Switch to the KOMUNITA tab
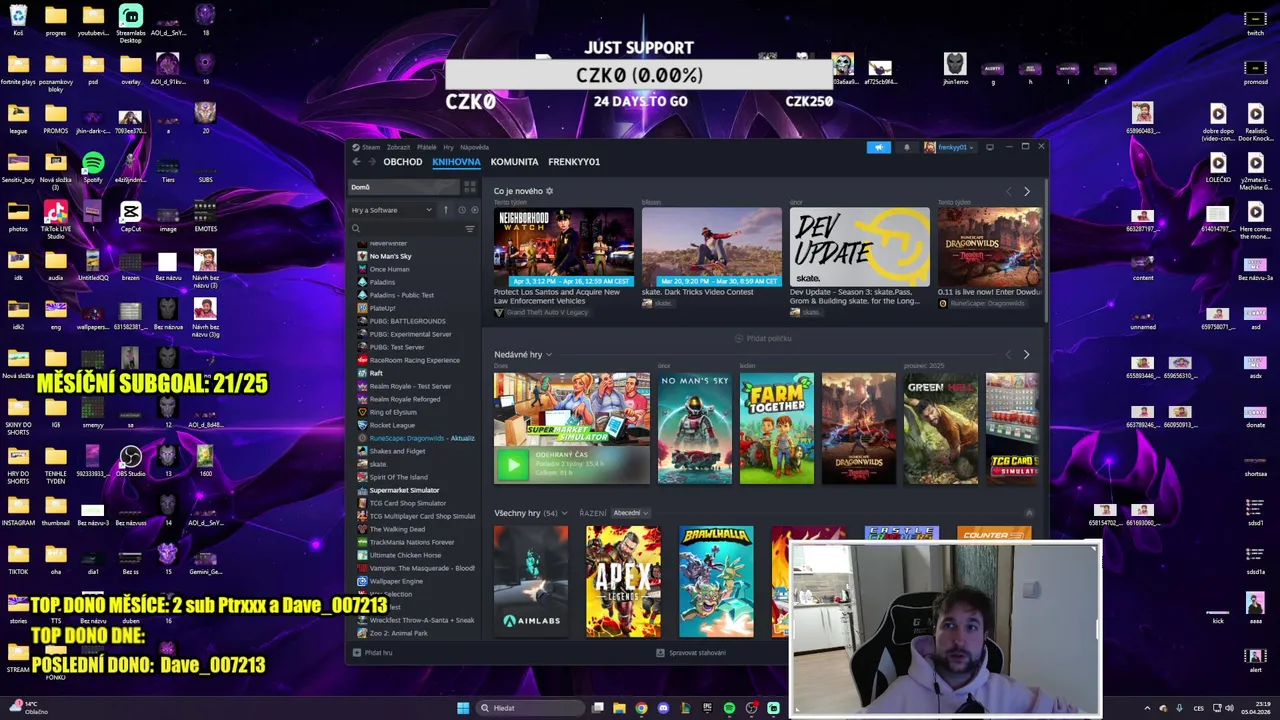The width and height of the screenshot is (1280, 720). 514,162
